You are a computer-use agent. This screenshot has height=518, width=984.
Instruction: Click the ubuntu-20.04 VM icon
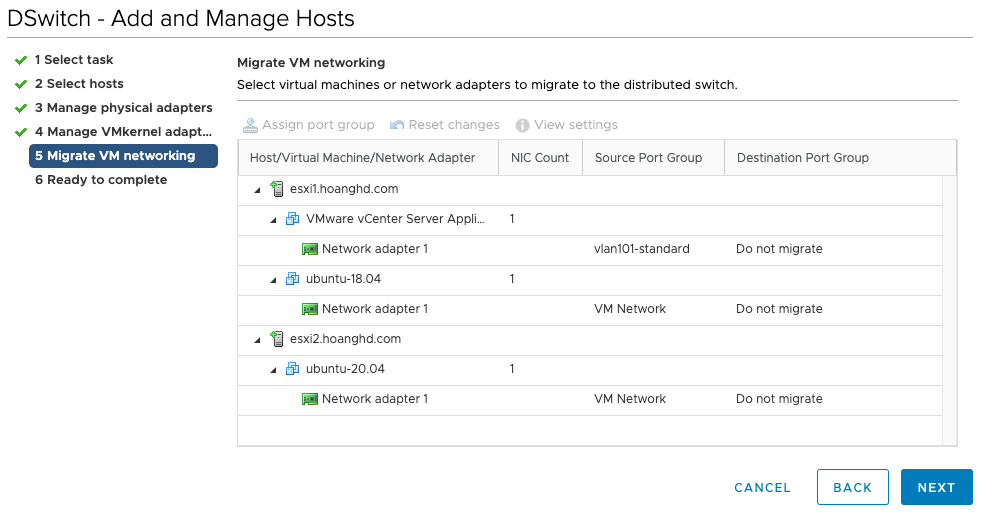tap(292, 369)
